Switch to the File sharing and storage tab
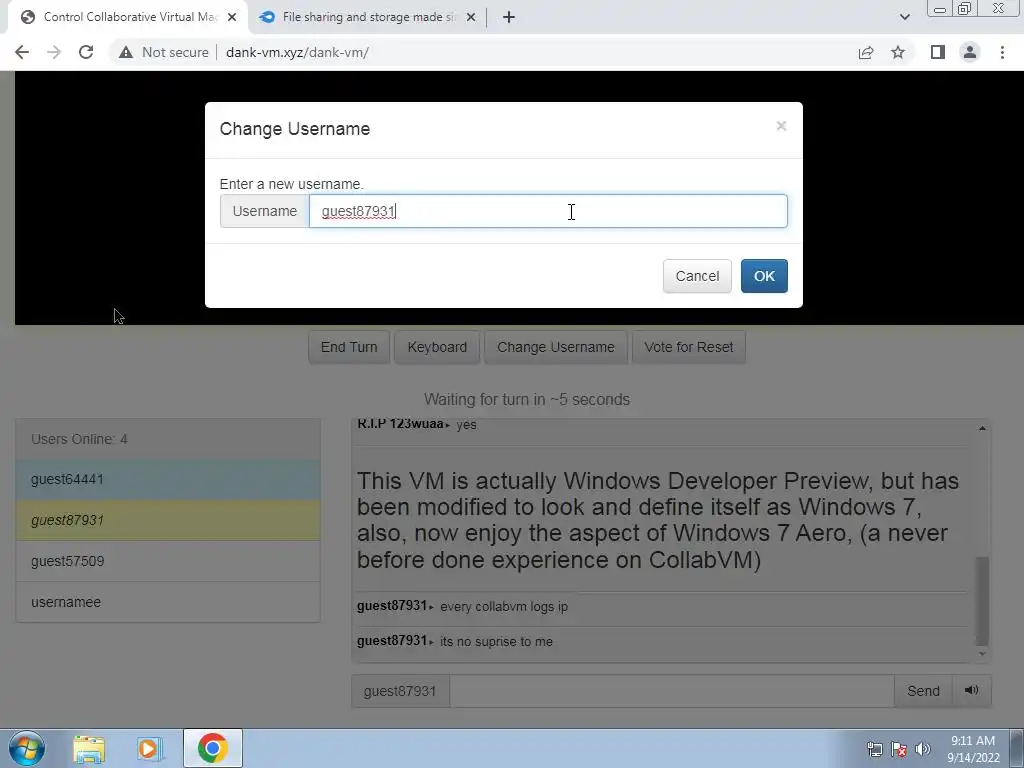 tap(369, 17)
